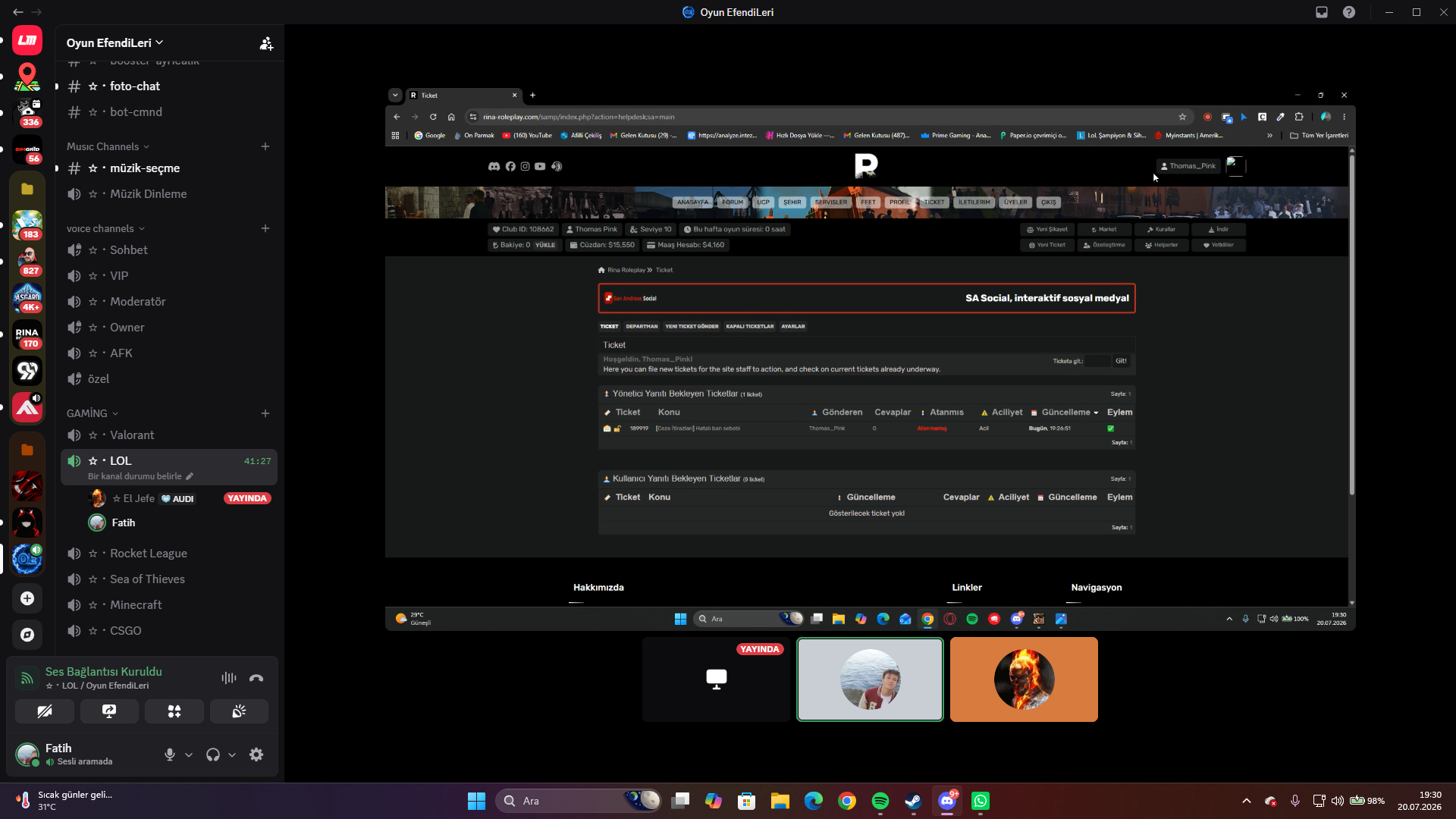Screen dimensions: 1456x819
Task: Click the invite members icon
Action: click(266, 43)
